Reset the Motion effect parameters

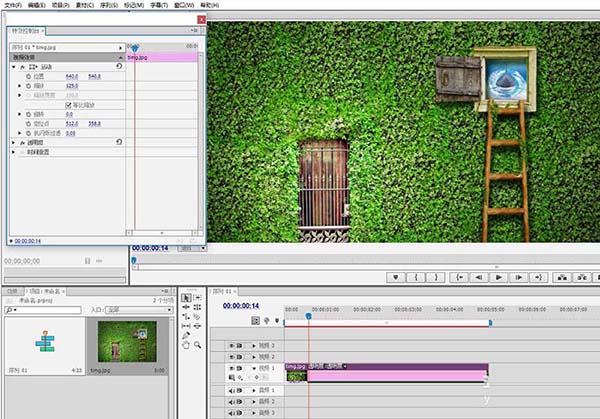119,66
